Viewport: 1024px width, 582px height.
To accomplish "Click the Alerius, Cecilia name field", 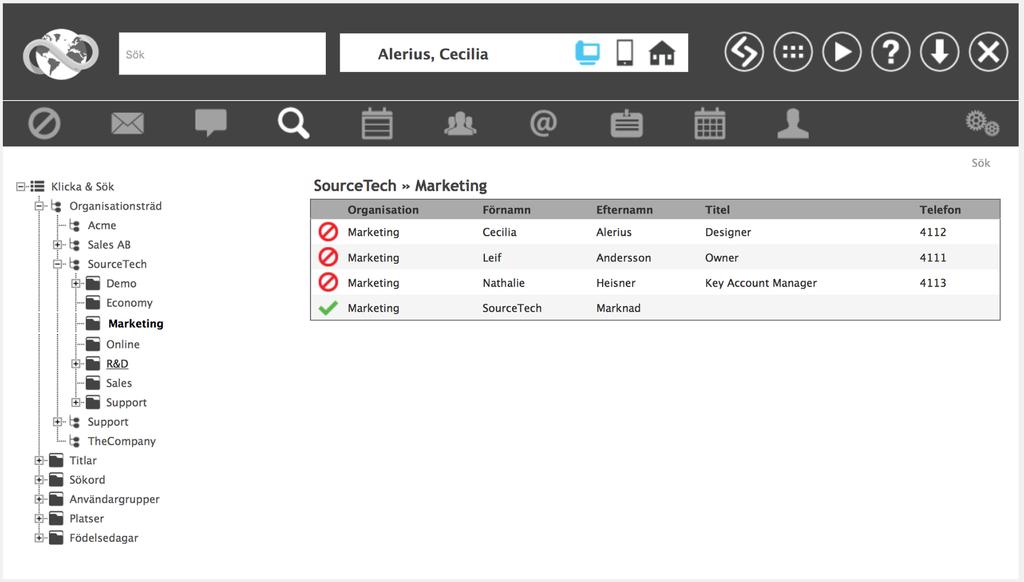I will tap(433, 54).
